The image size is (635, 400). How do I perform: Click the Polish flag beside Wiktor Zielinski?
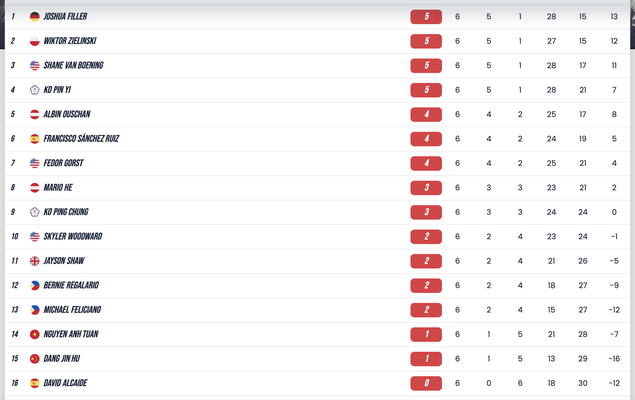tap(35, 41)
